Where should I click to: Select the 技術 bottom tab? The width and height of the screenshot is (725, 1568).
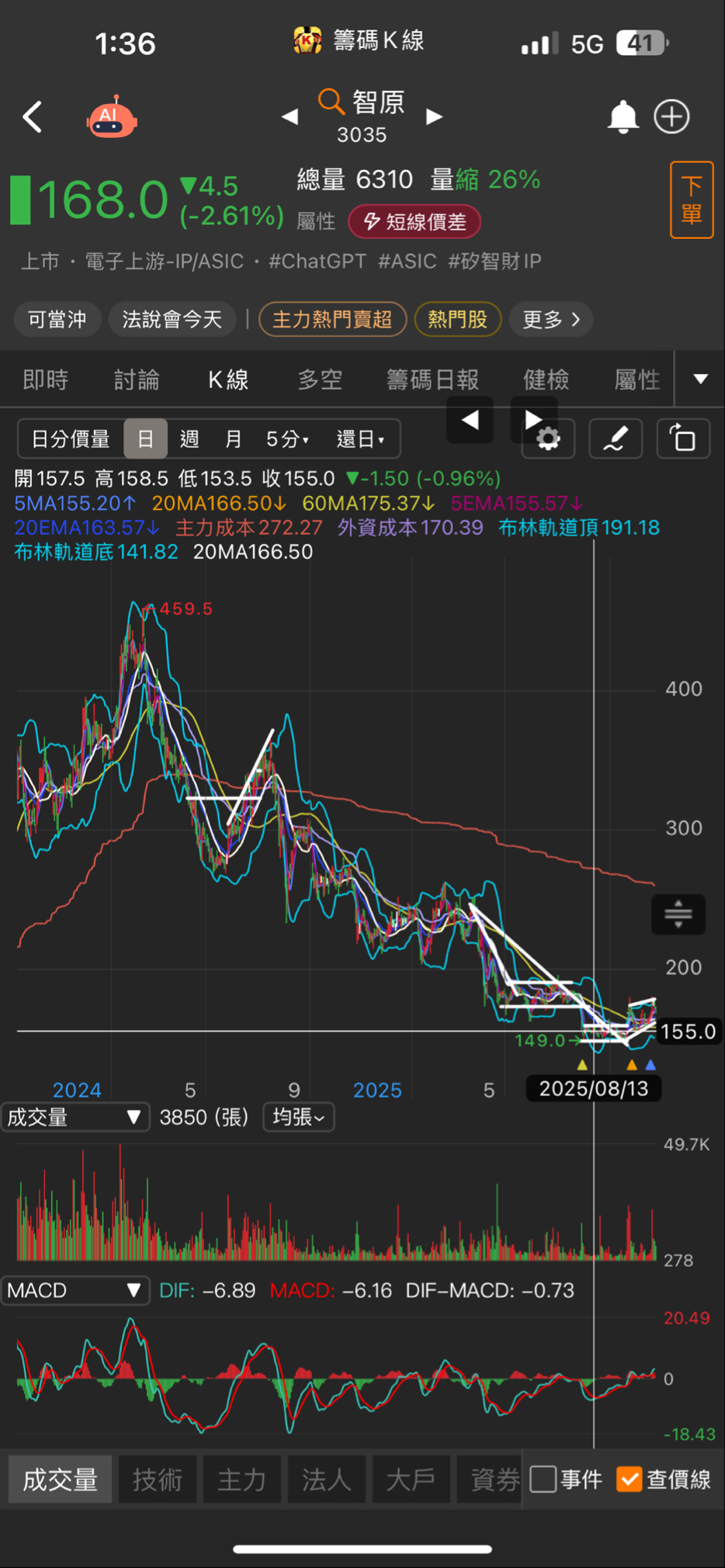coord(158,1480)
